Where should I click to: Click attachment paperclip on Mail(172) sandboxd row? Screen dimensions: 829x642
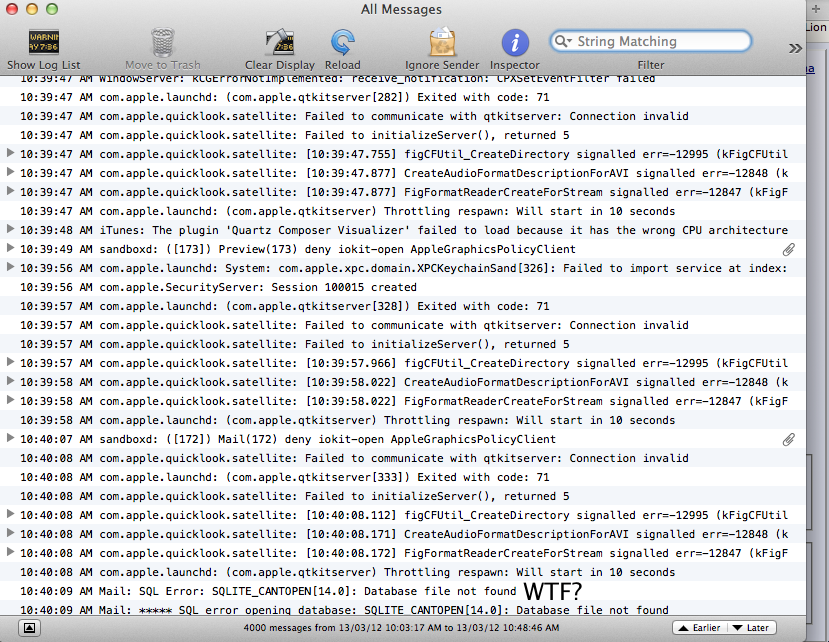(x=788, y=439)
